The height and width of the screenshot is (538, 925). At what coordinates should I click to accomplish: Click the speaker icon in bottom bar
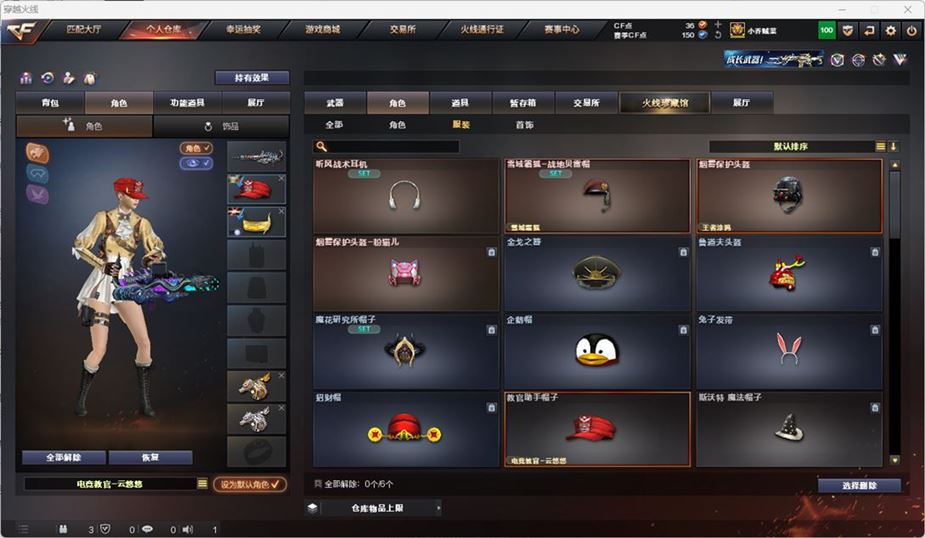(188, 529)
